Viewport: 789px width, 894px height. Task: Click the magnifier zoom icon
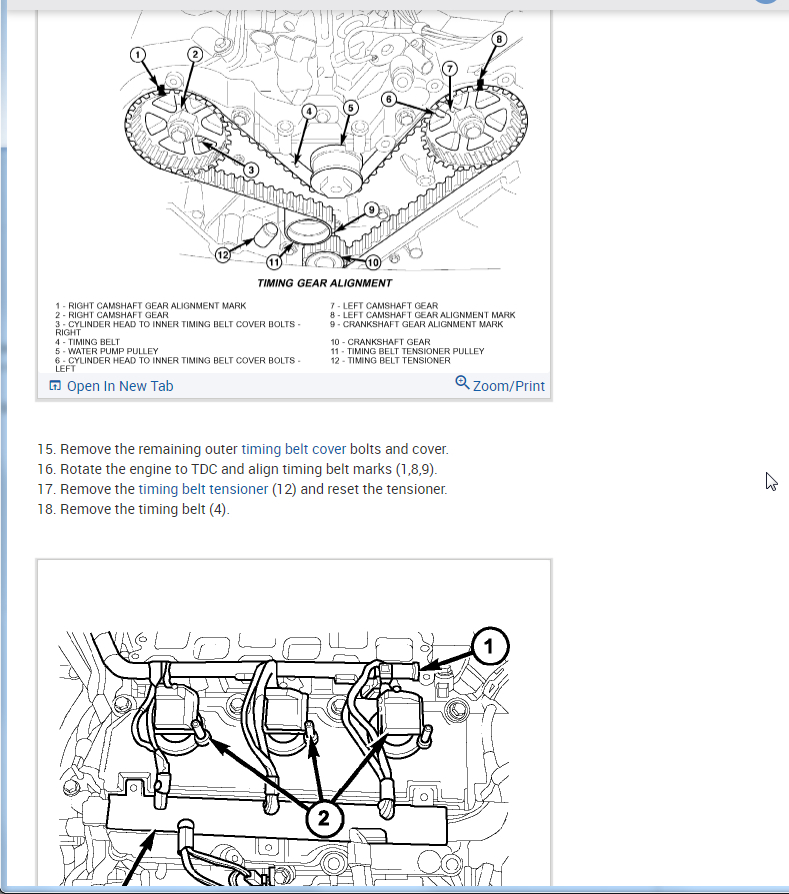(x=462, y=383)
